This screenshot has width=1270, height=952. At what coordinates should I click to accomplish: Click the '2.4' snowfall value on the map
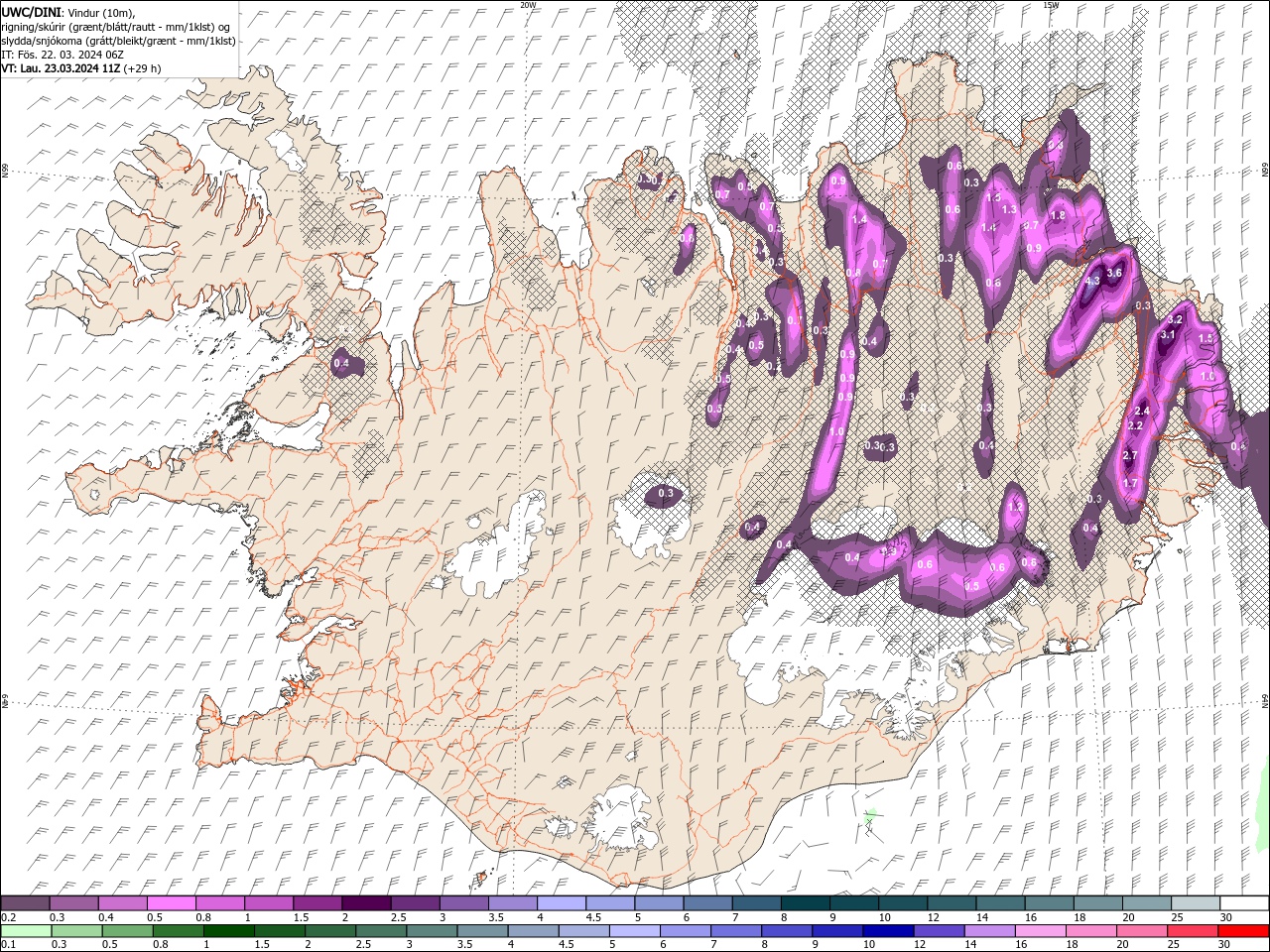[x=1142, y=411]
